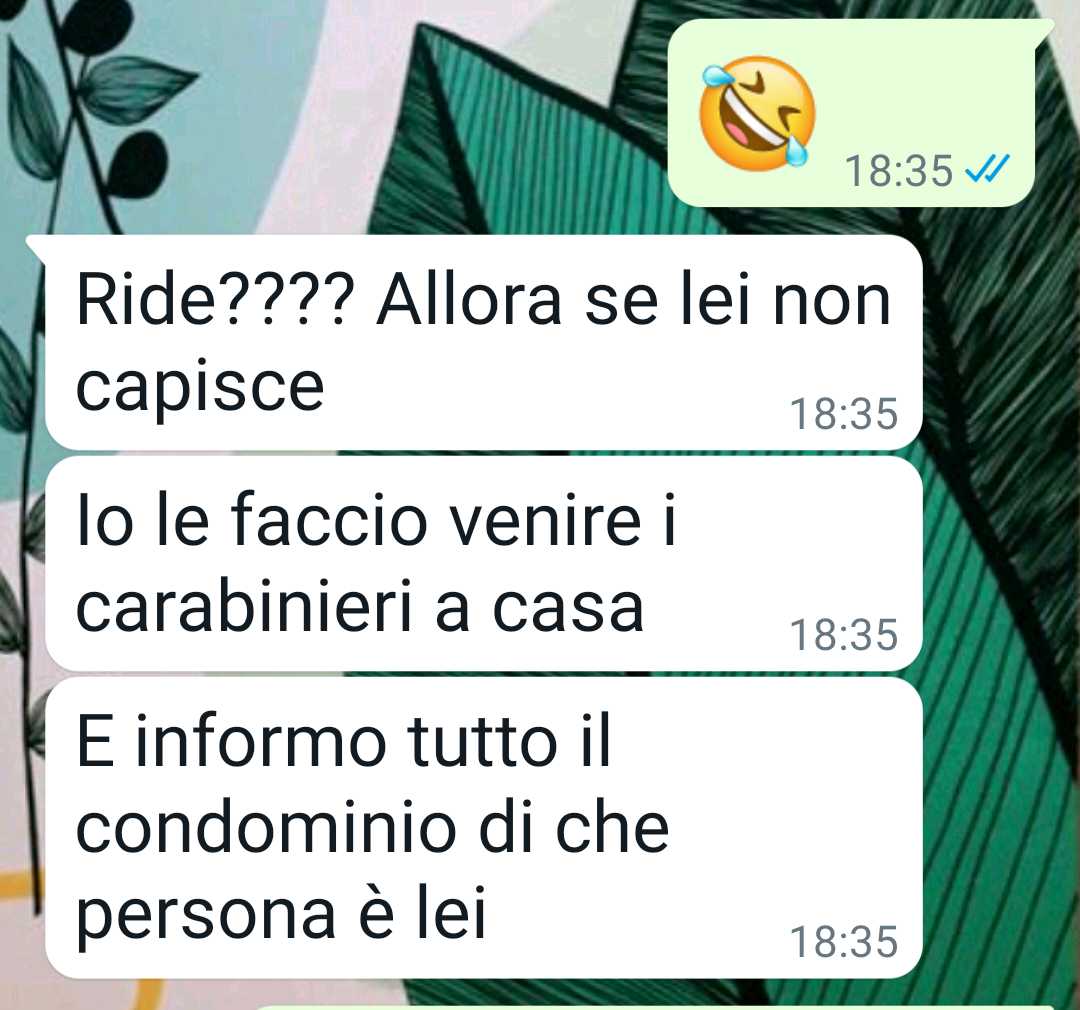1080x1010 pixels.
Task: Click the message 'Ride???? Allora se lei non capisce'
Action: (483, 342)
